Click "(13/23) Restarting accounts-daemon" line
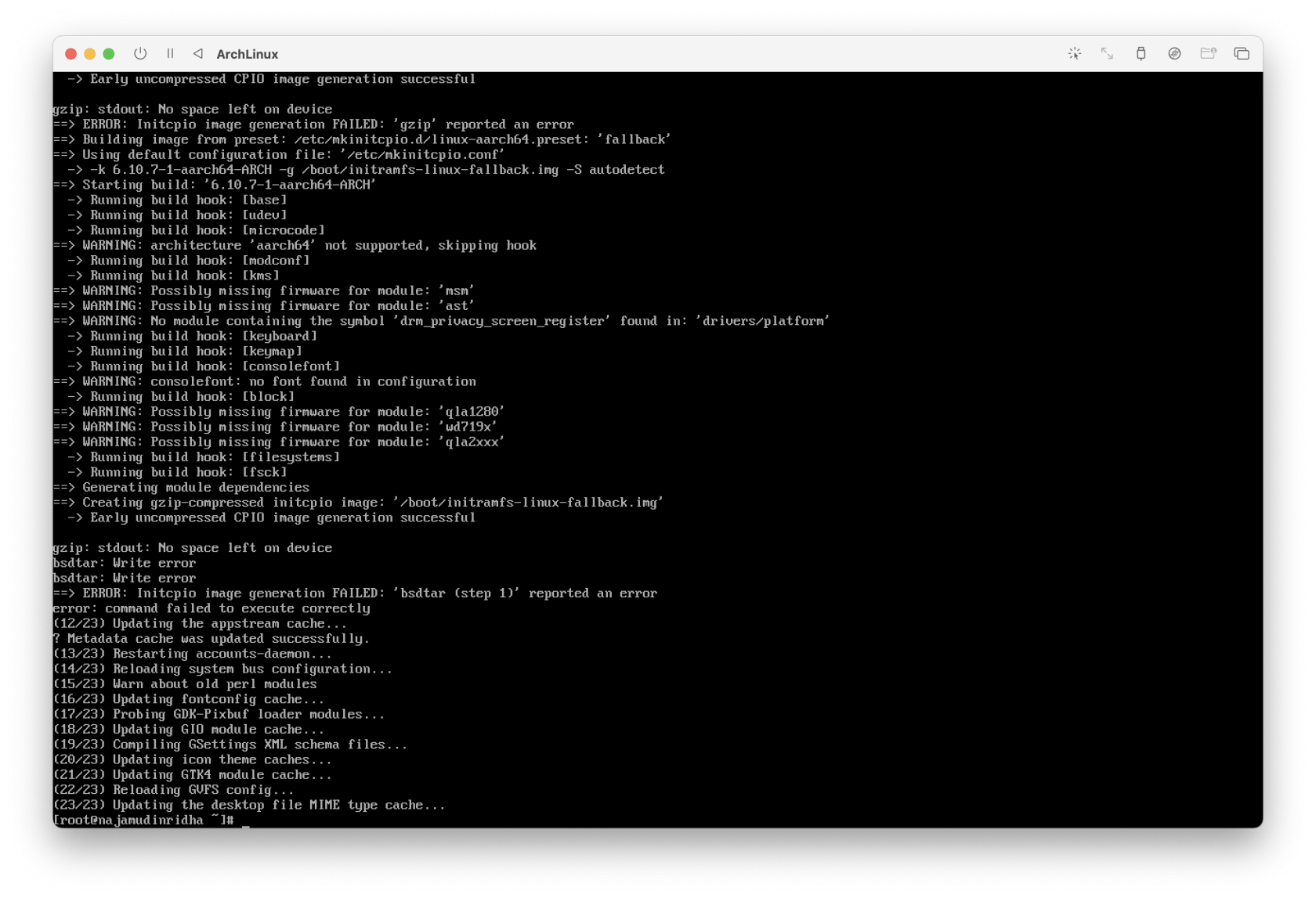This screenshot has height=898, width=1316. (x=193, y=654)
